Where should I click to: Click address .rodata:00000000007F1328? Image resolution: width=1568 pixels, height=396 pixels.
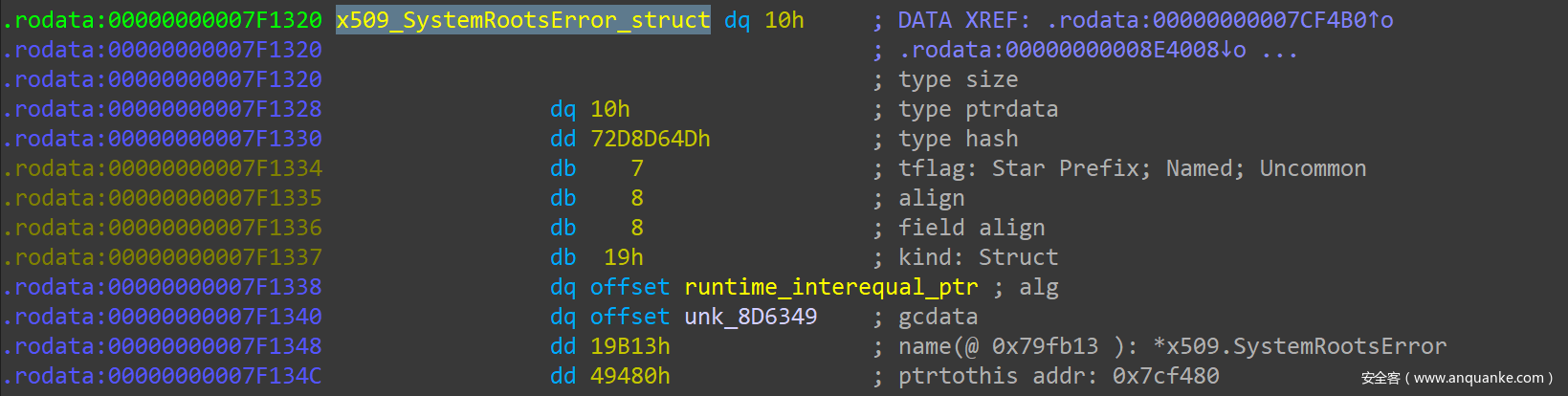coord(163,109)
